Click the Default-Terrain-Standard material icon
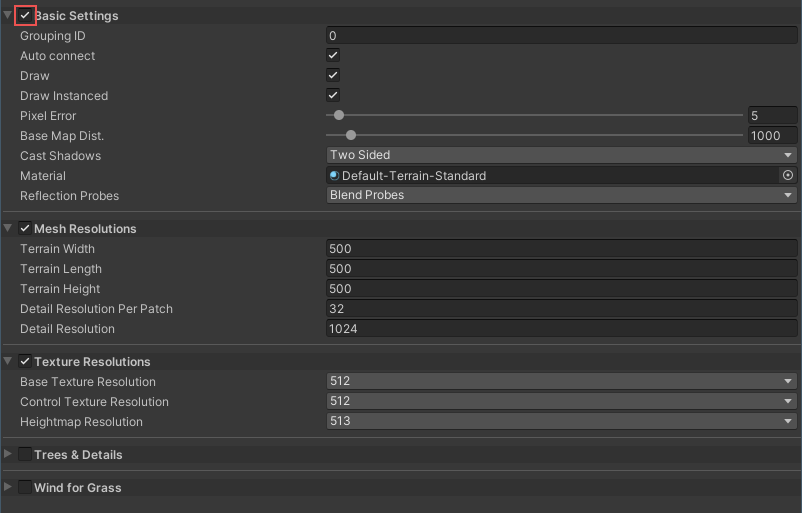 [x=335, y=176]
